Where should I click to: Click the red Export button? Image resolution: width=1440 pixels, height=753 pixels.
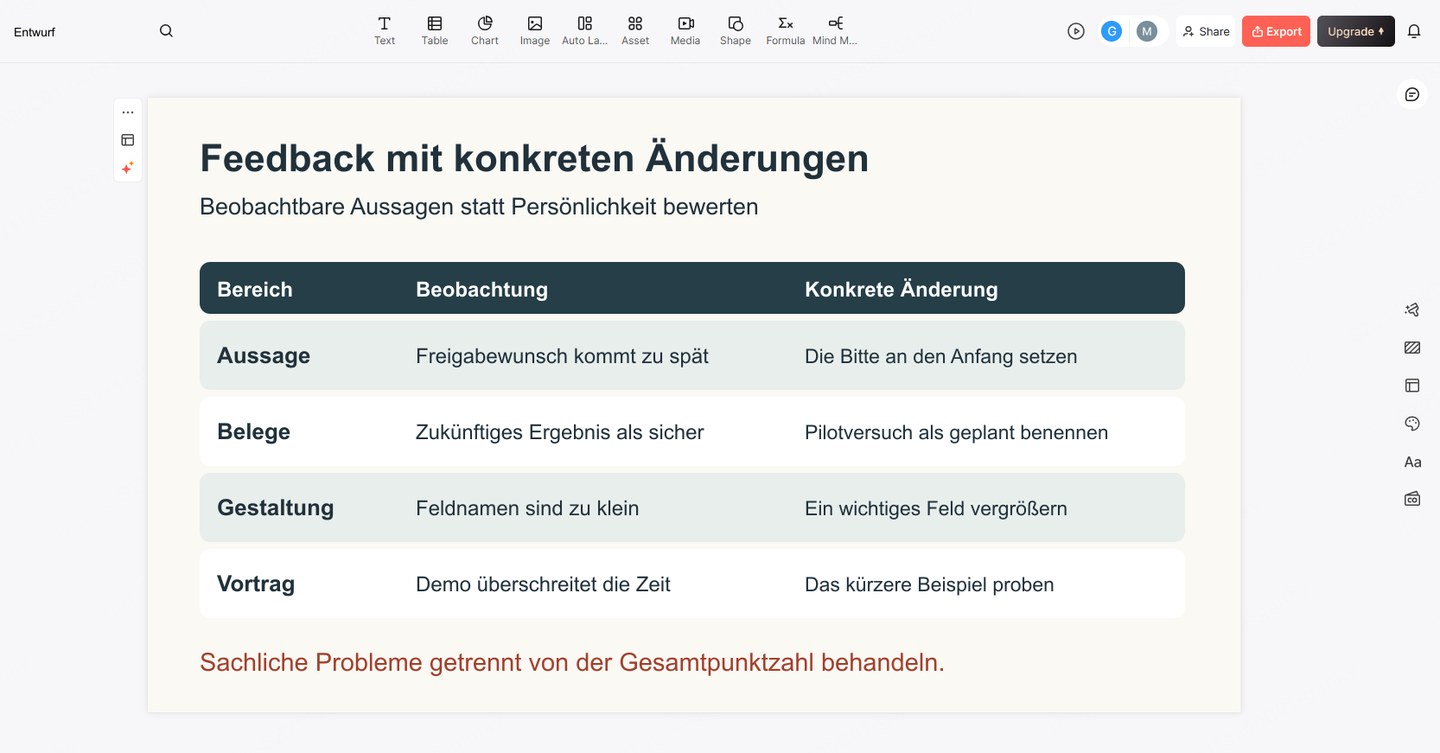[1276, 31]
